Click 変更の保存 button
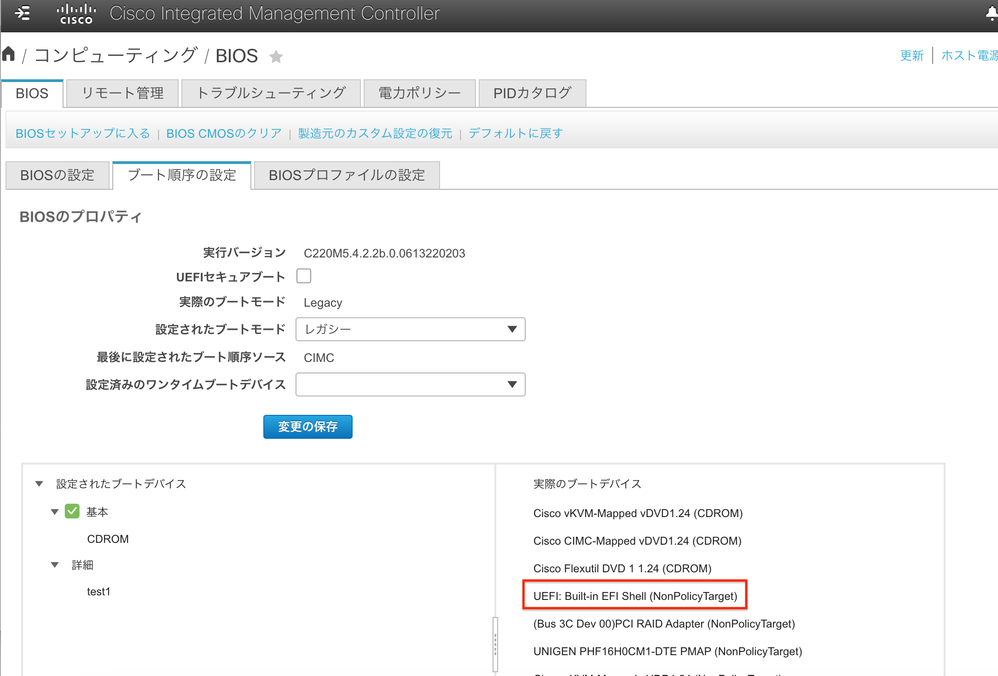Viewport: 998px width, 676px height. [307, 426]
